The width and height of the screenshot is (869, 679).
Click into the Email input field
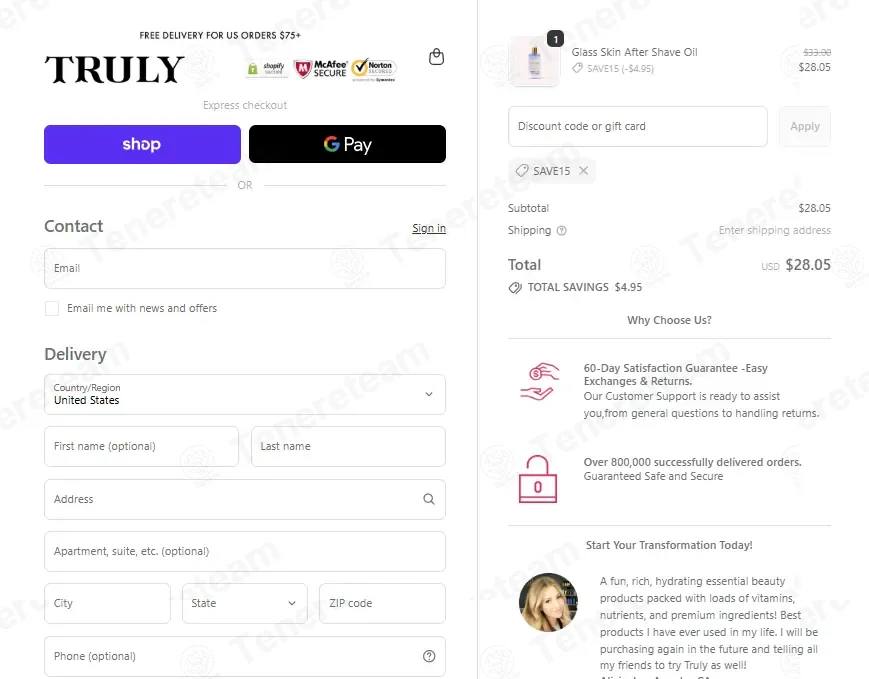[245, 268]
